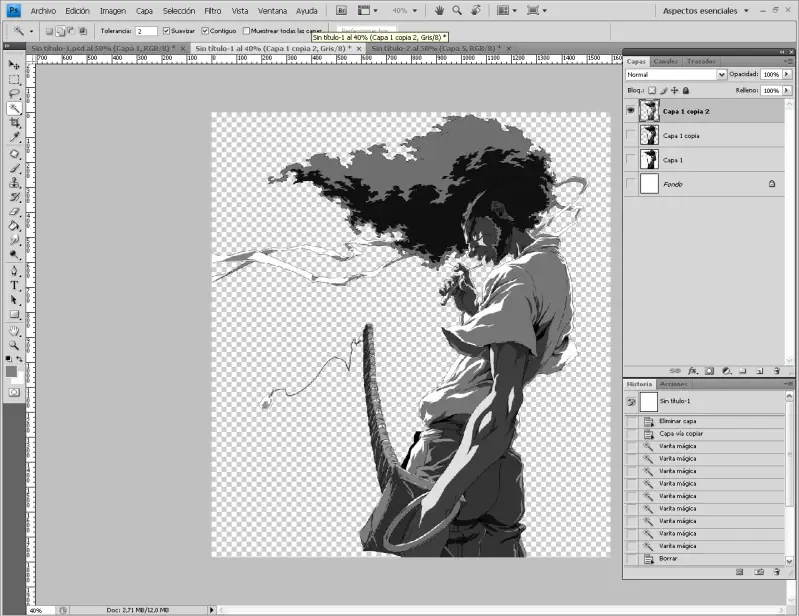This screenshot has width=799, height=616.
Task: Enable Muestrear todas las capas checkbox
Action: pyautogui.click(x=247, y=31)
